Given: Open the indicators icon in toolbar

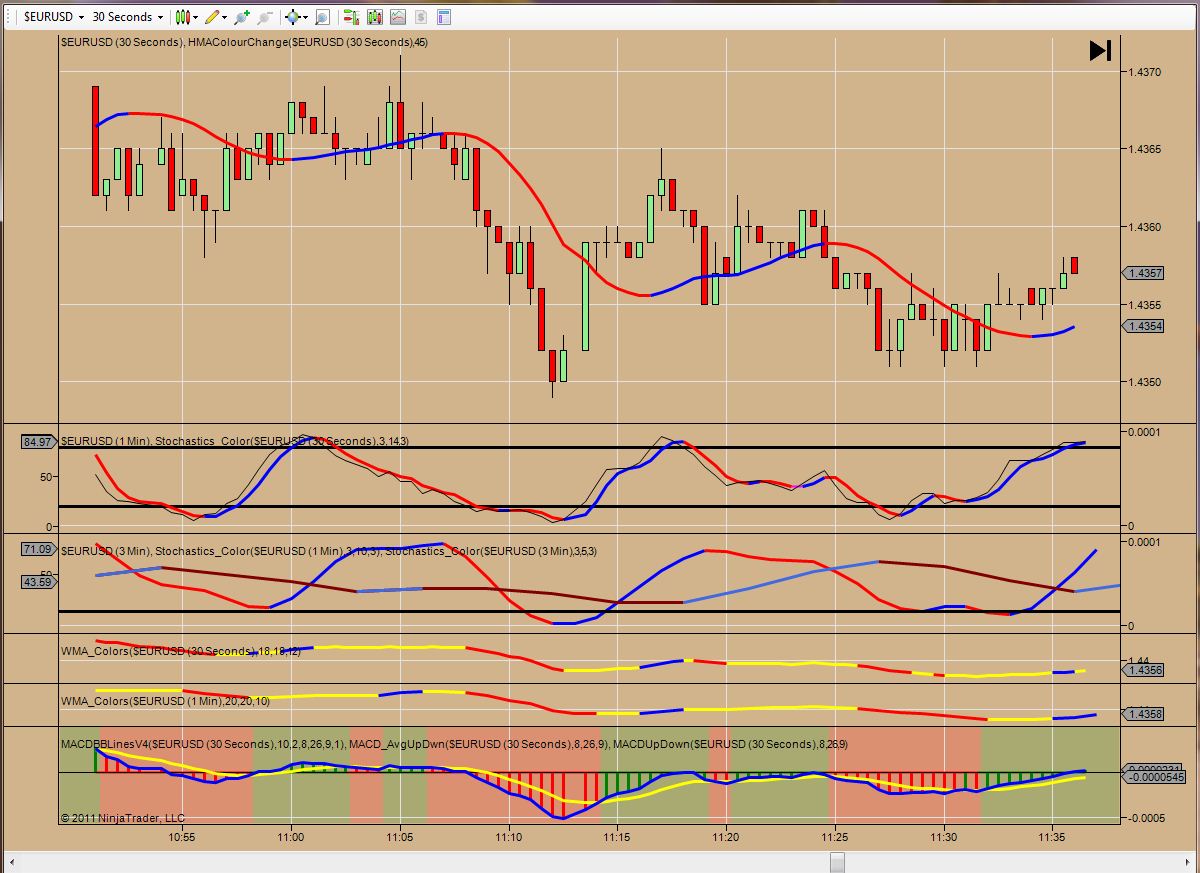Looking at the screenshot, I should point(375,17).
